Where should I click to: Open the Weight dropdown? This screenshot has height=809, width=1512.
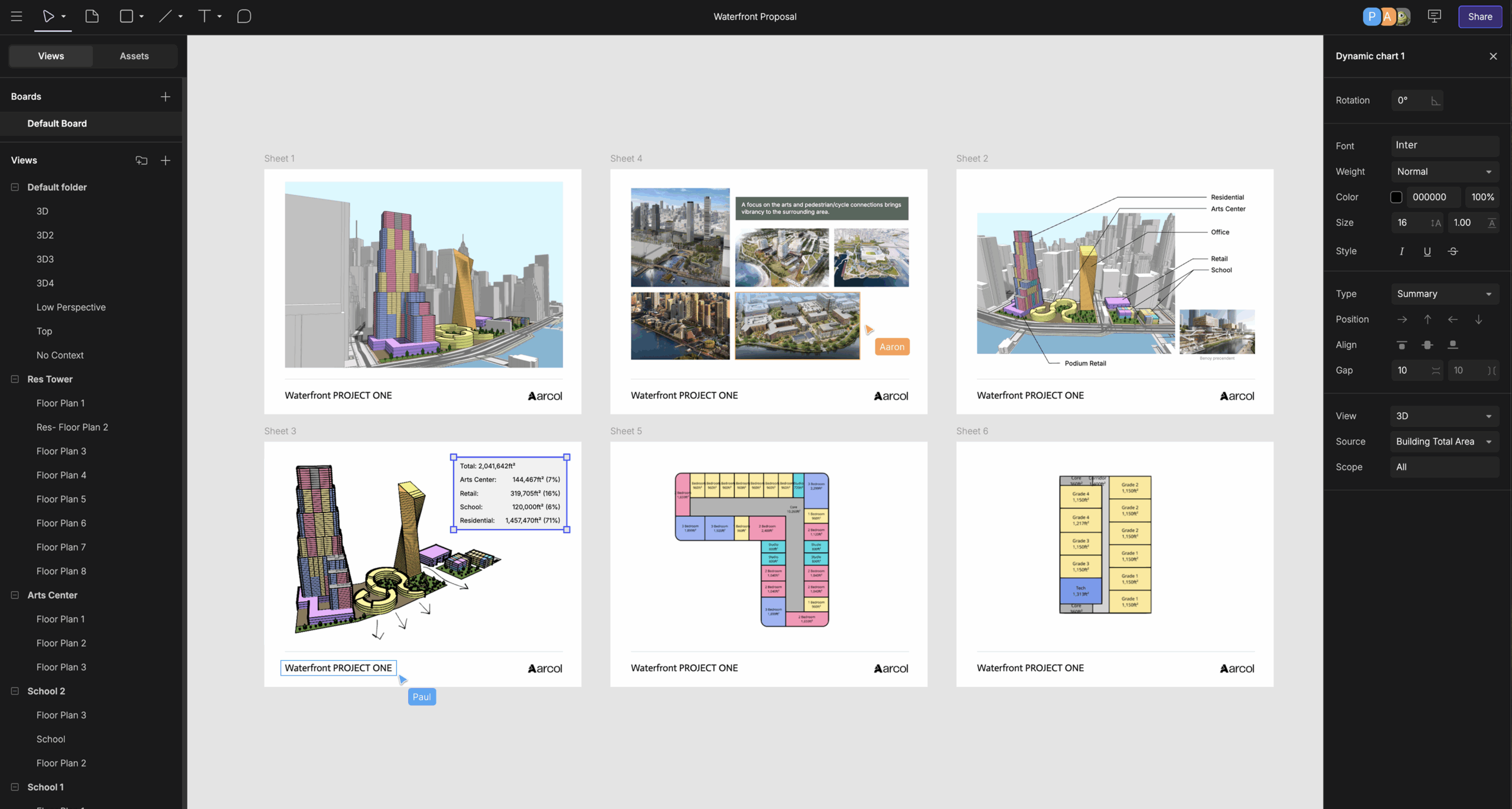(x=1444, y=172)
